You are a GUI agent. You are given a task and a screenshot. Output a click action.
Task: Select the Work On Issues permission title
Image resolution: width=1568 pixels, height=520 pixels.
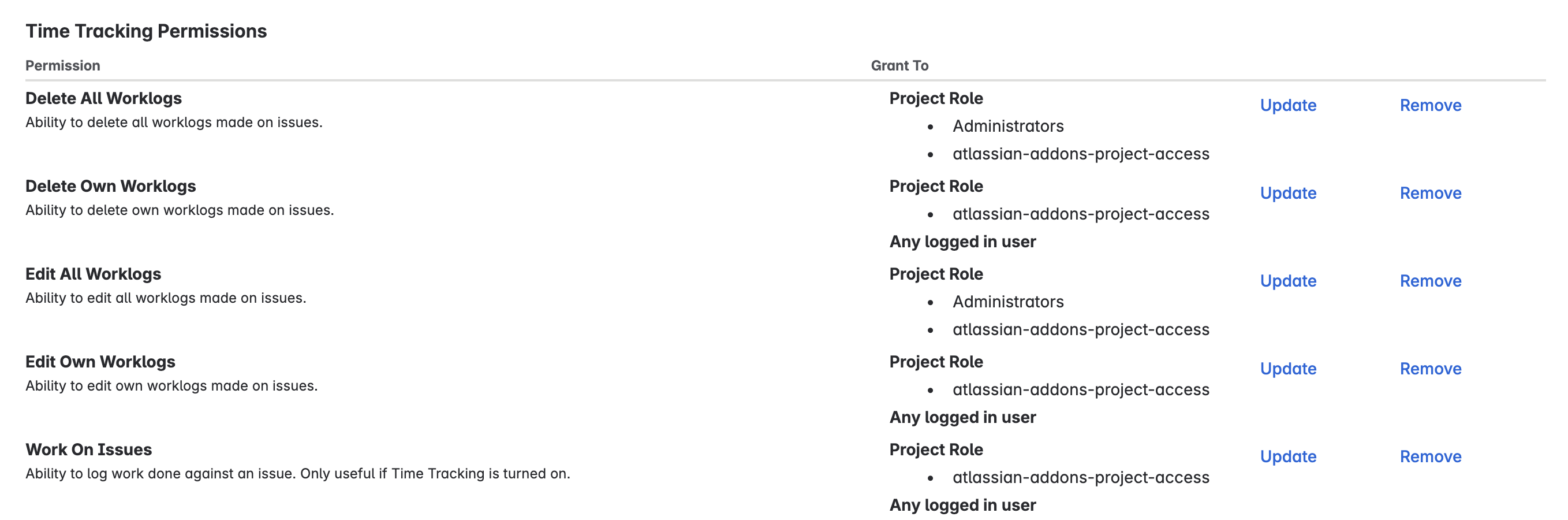point(89,449)
